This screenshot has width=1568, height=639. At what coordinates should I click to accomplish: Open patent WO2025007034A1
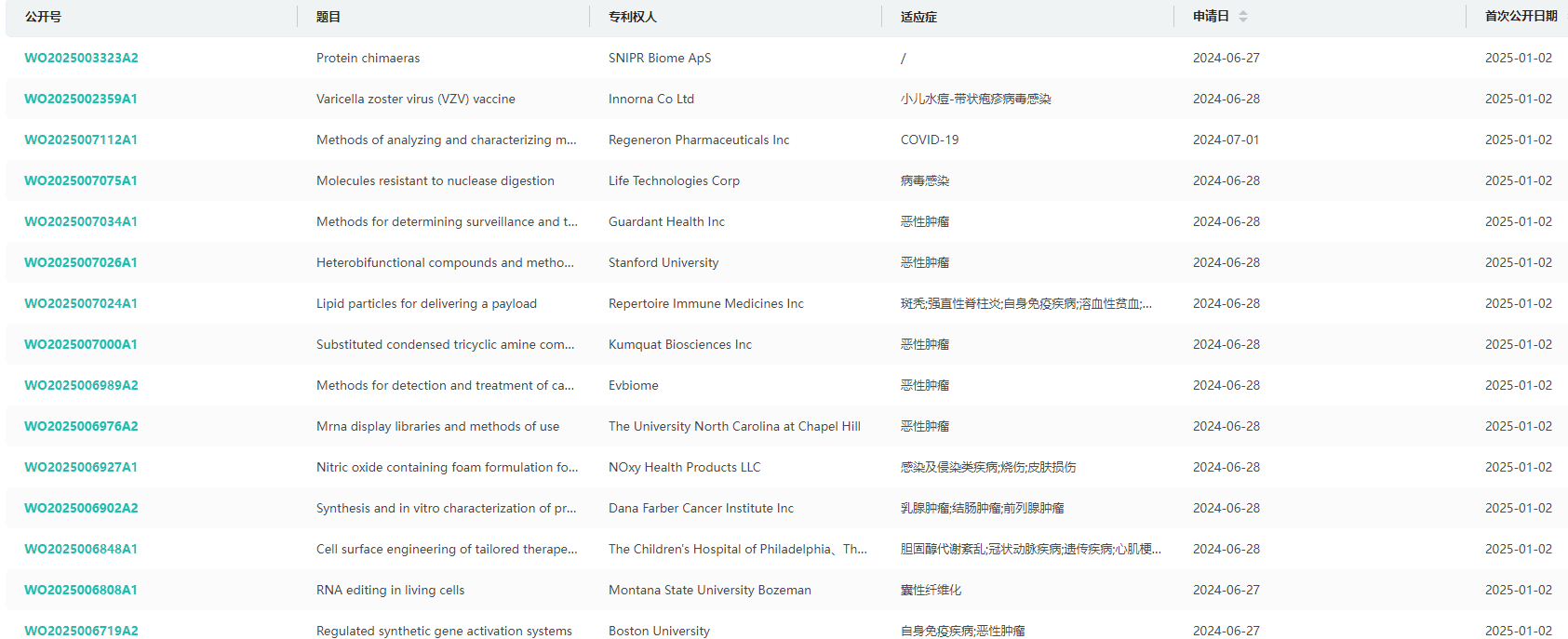81,221
